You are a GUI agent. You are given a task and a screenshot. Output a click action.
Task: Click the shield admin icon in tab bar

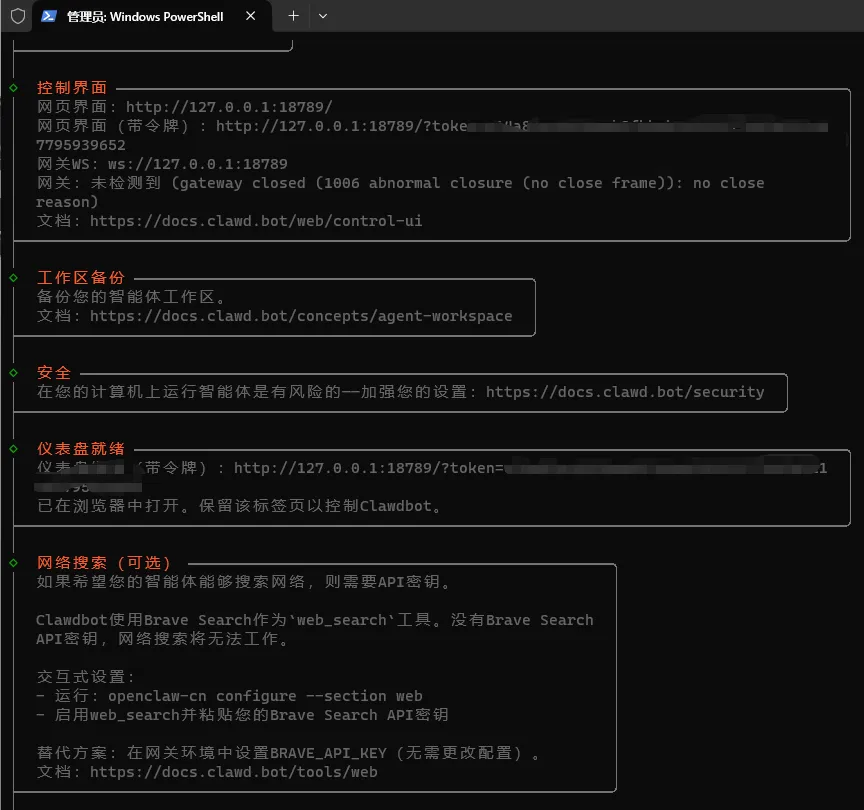coord(18,16)
